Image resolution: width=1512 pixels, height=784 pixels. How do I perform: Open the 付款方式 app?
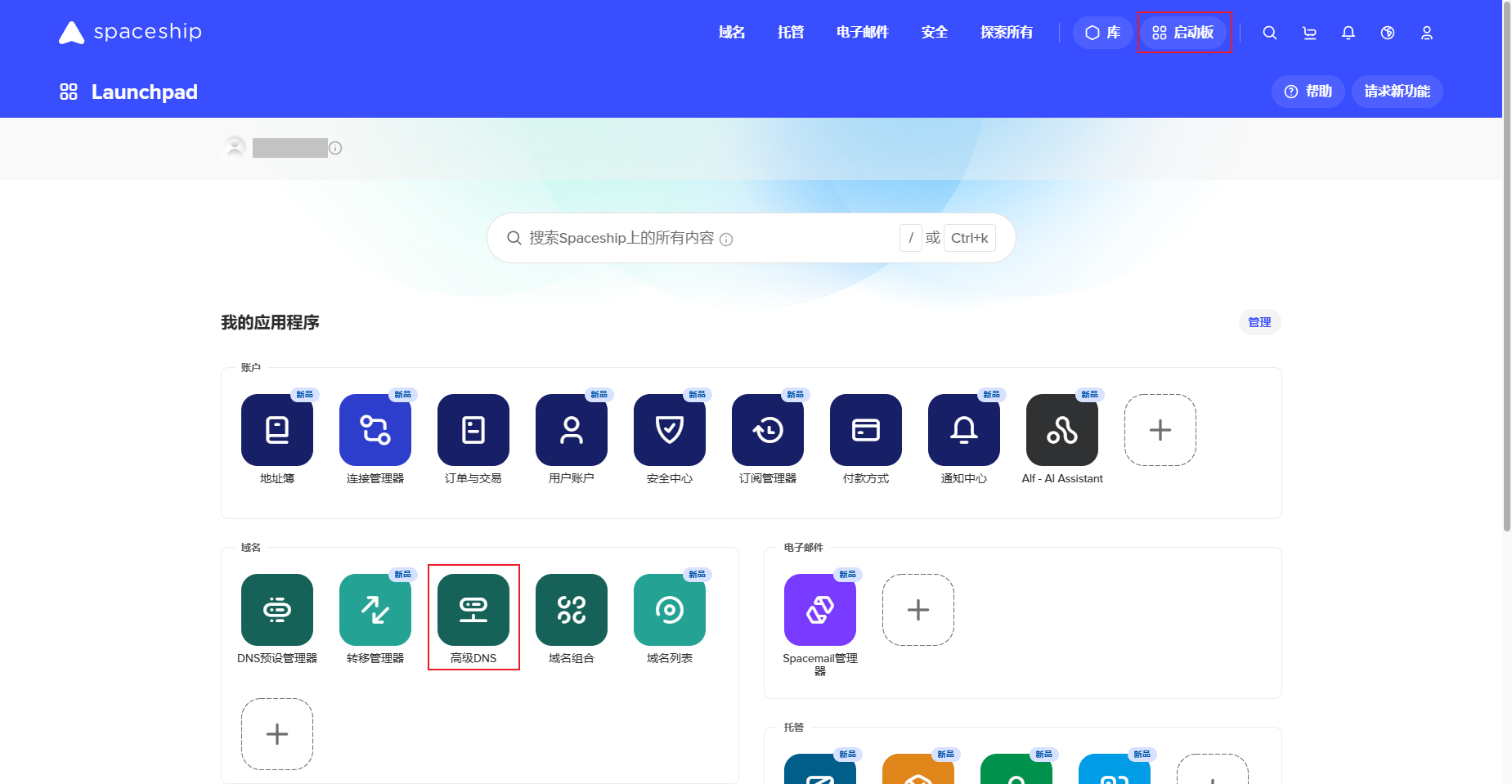click(866, 430)
